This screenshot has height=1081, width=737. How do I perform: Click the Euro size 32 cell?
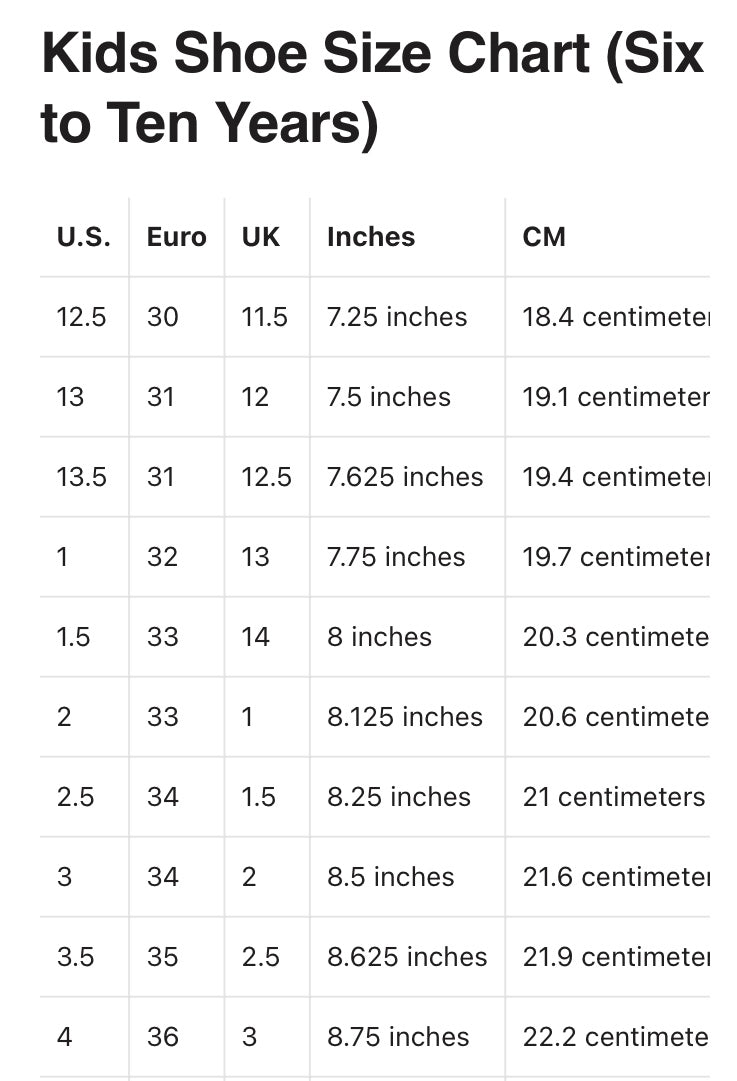pos(162,557)
